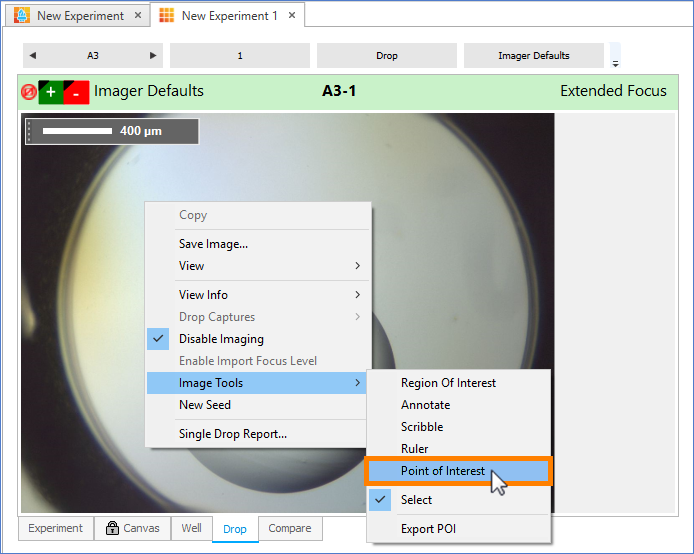Screen dimensions: 694x554
Task: Go to previous well with left arrow
Action: point(32,55)
